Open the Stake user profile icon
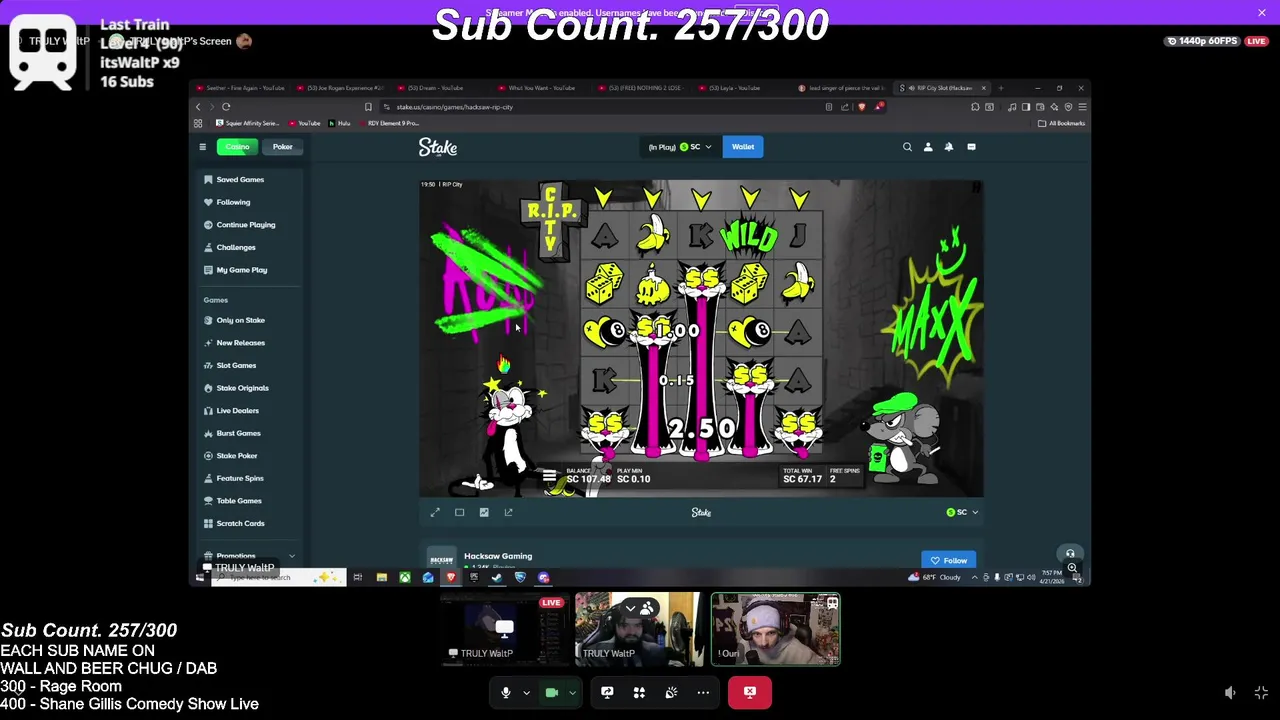 [928, 147]
